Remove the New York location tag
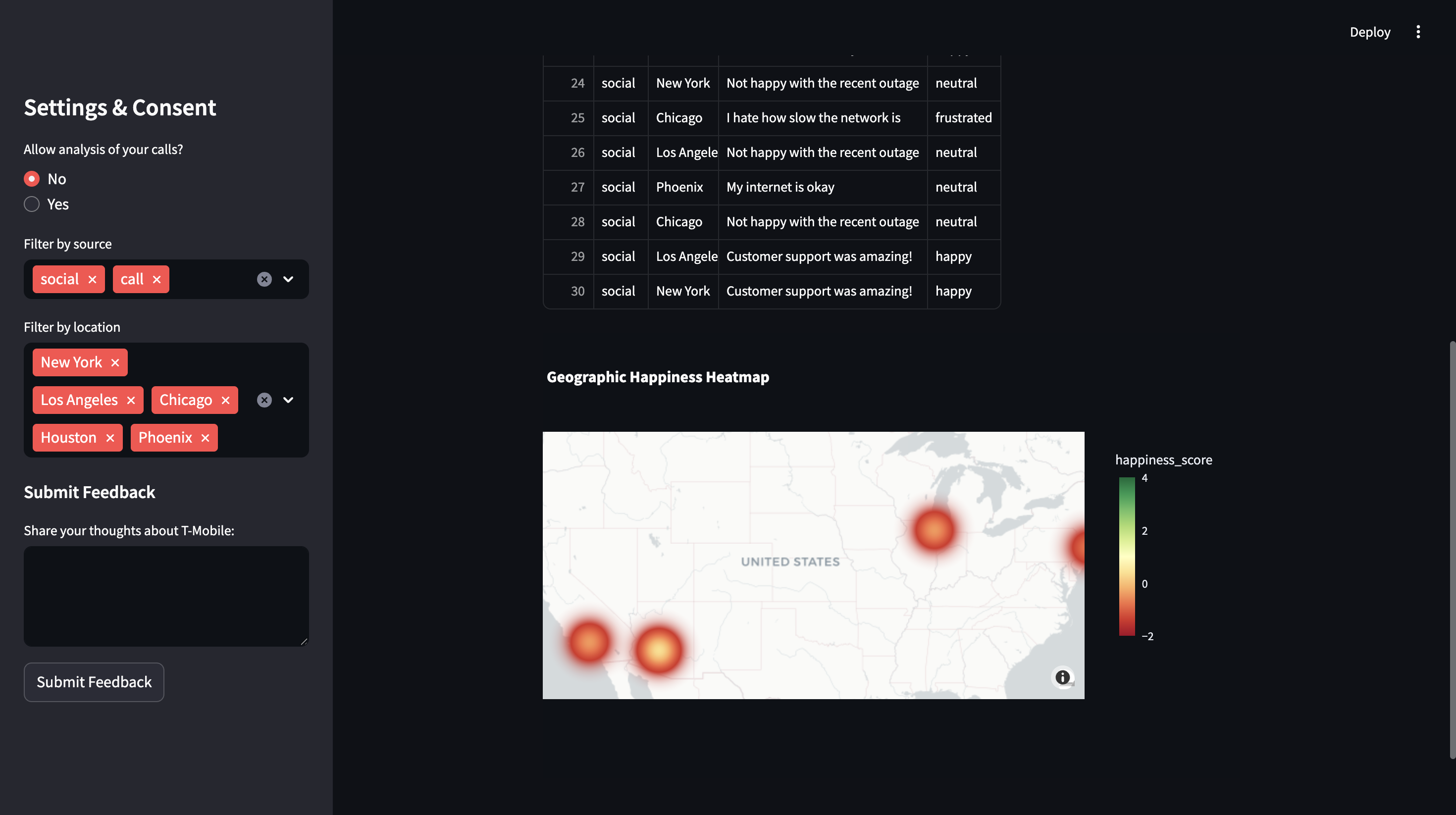The height and width of the screenshot is (815, 1456). pyautogui.click(x=115, y=362)
